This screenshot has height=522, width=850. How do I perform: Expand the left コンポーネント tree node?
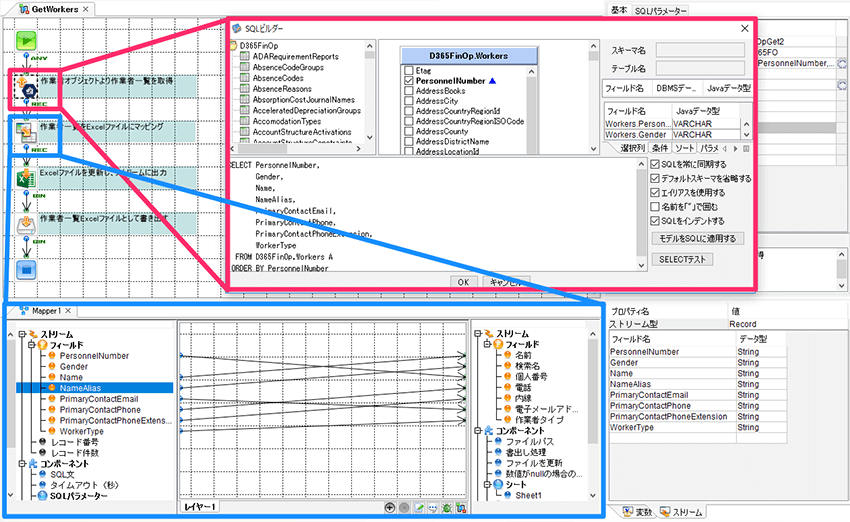click(24, 464)
